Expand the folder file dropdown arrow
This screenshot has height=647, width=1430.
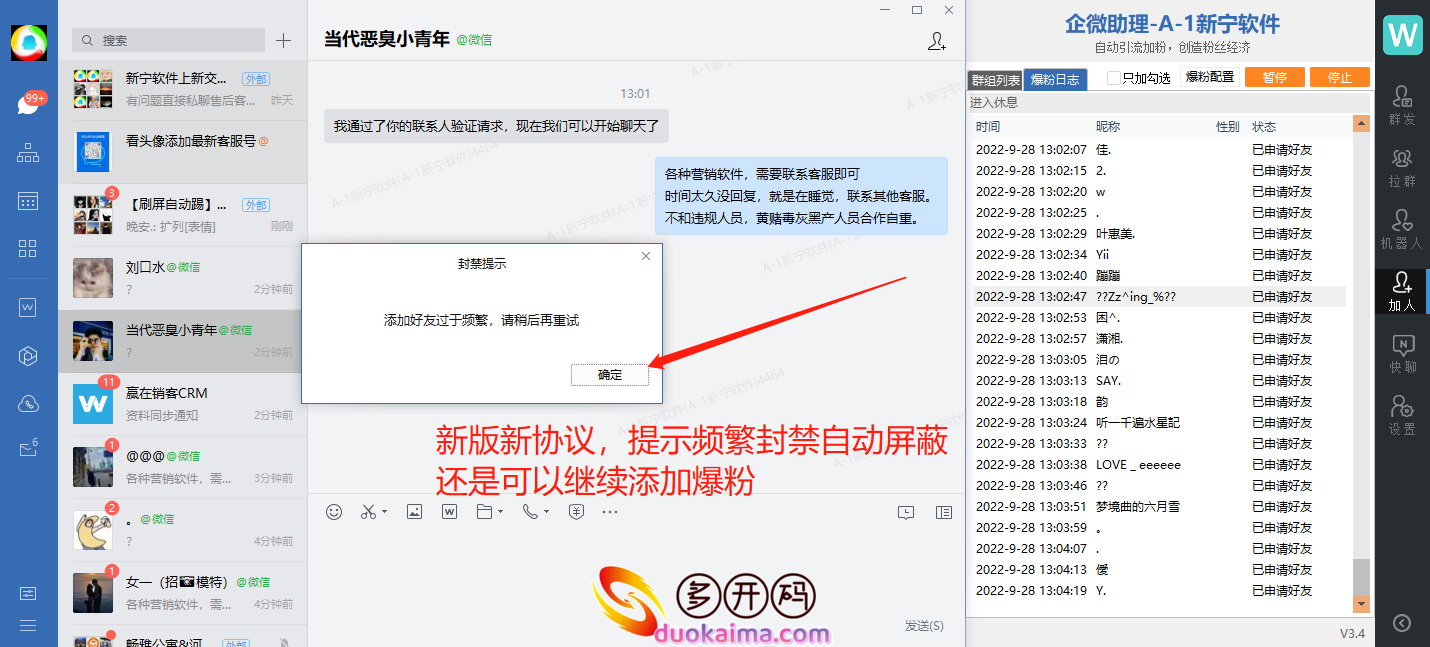(x=500, y=513)
